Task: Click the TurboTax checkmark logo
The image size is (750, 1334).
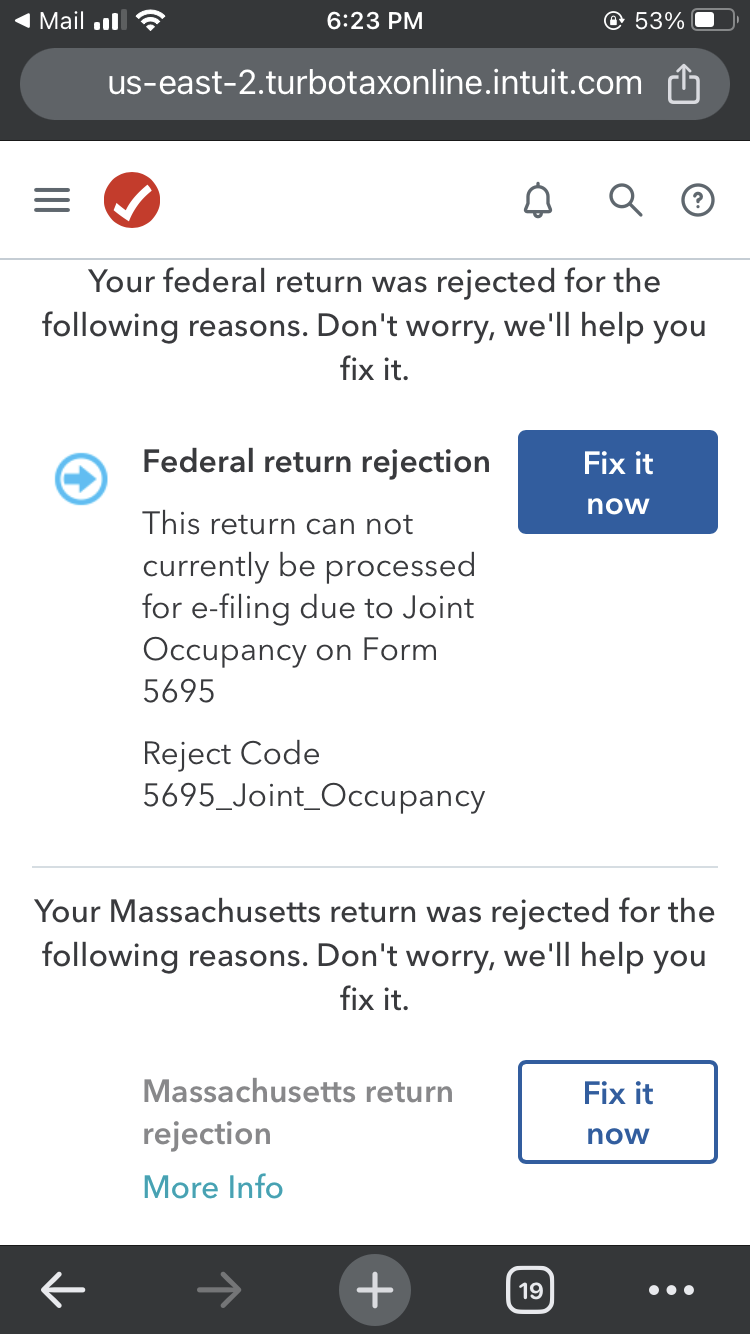Action: (x=131, y=200)
